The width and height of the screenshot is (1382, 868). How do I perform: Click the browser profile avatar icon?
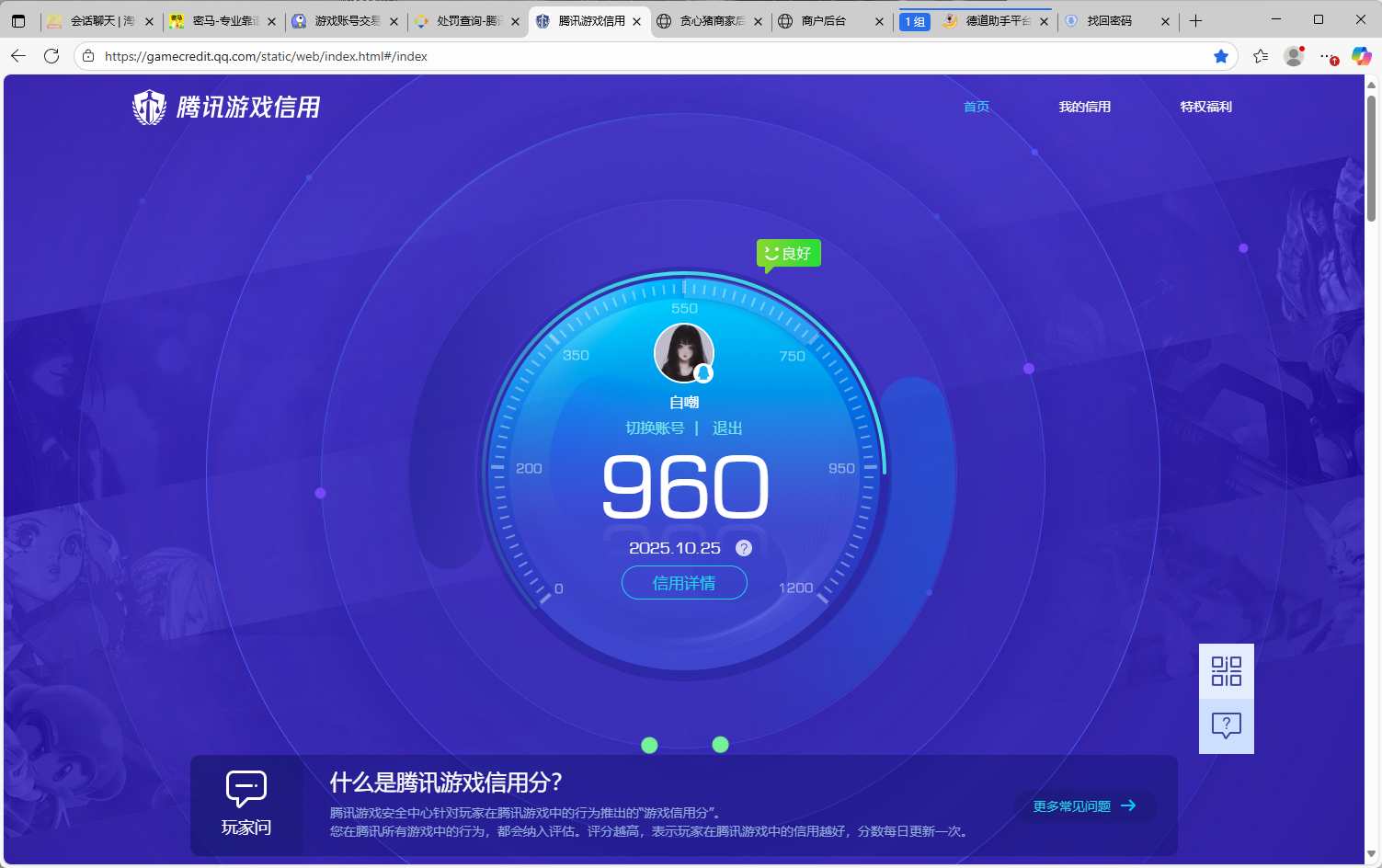click(x=1293, y=56)
